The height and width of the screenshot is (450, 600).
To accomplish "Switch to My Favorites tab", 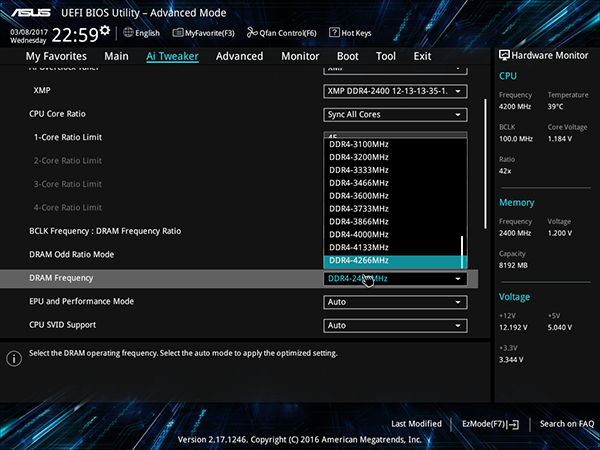I will click(x=56, y=56).
